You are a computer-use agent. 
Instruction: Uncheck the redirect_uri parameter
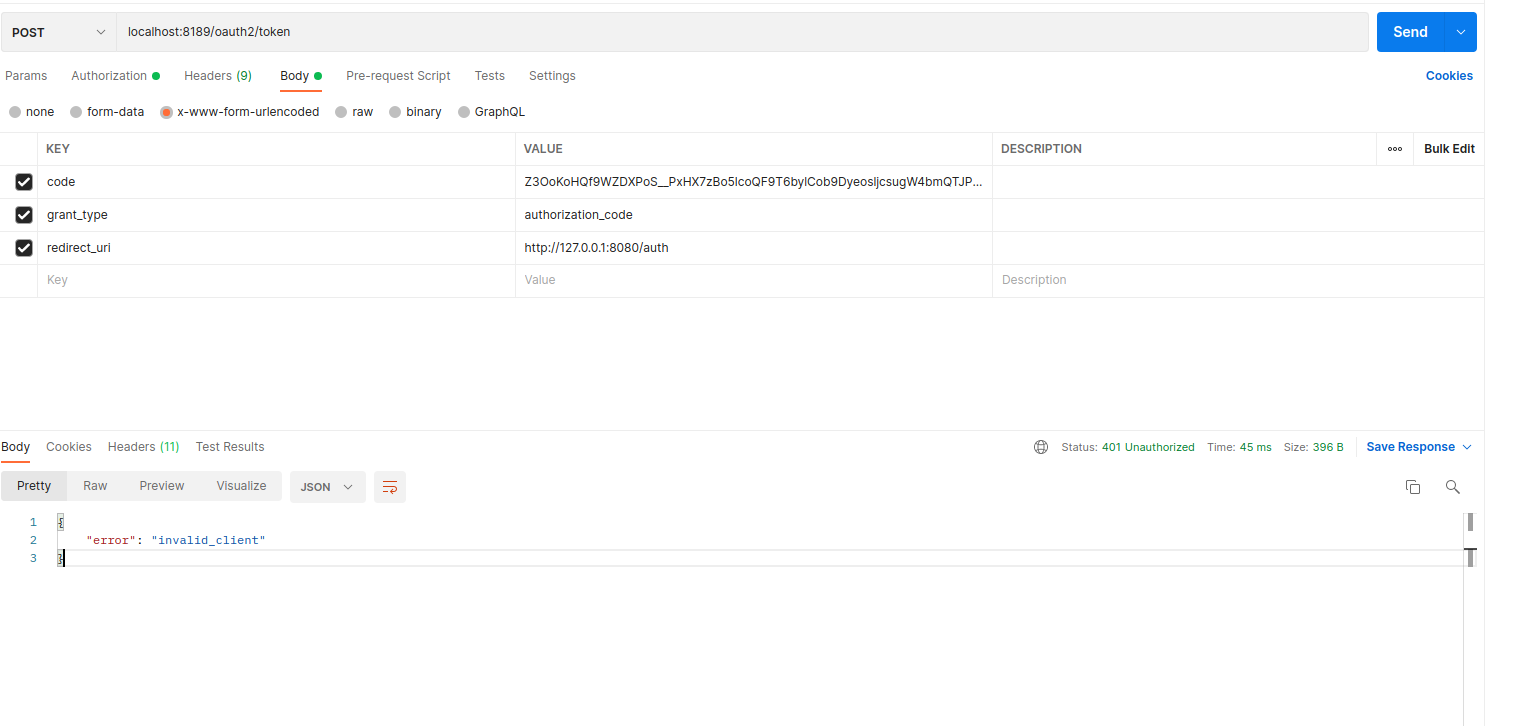(24, 247)
